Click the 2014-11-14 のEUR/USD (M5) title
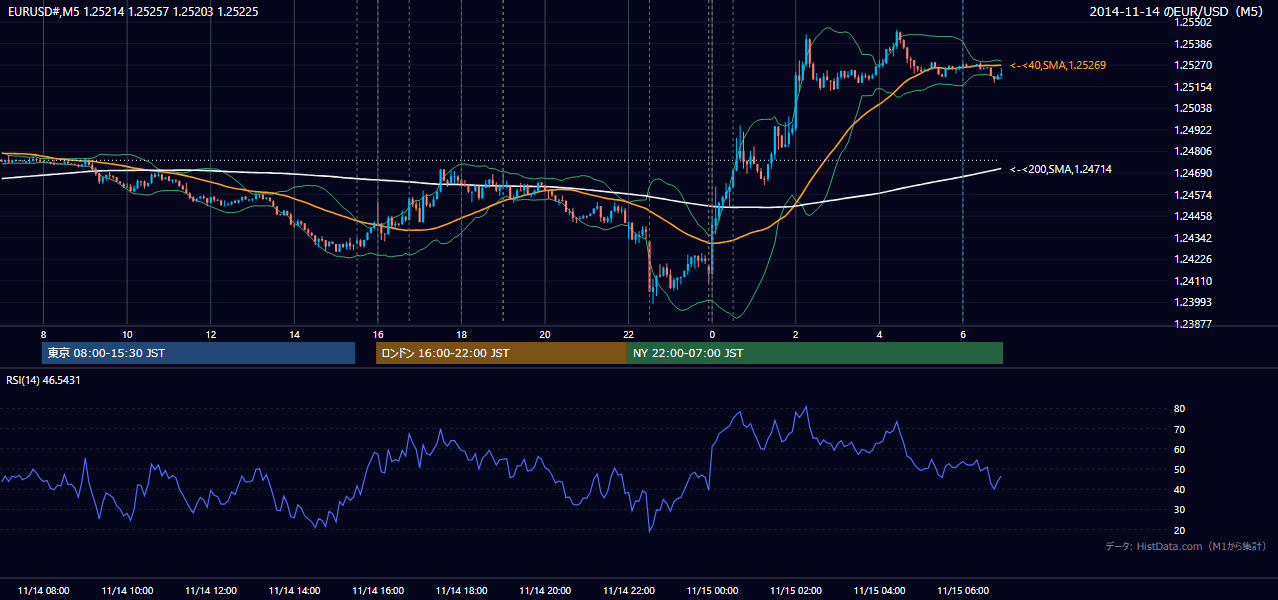 point(1178,11)
